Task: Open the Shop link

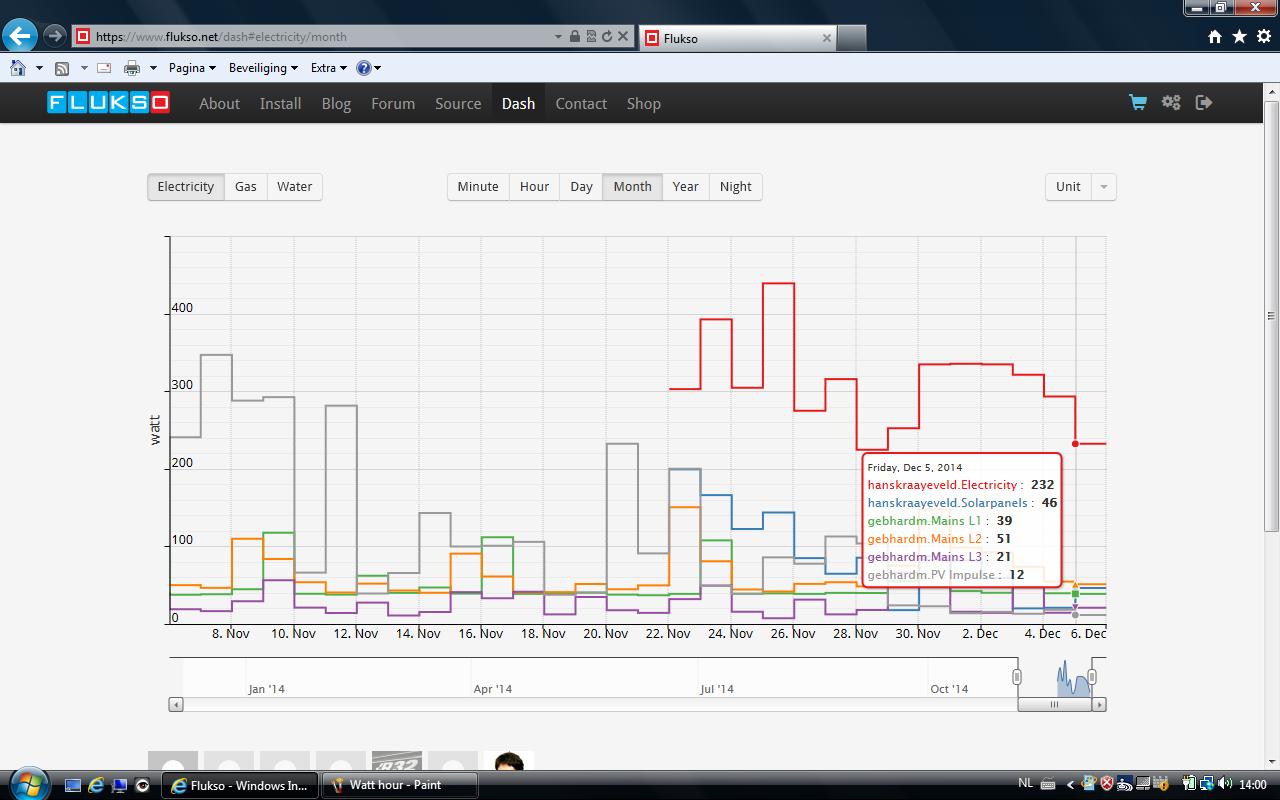Action: 643,104
